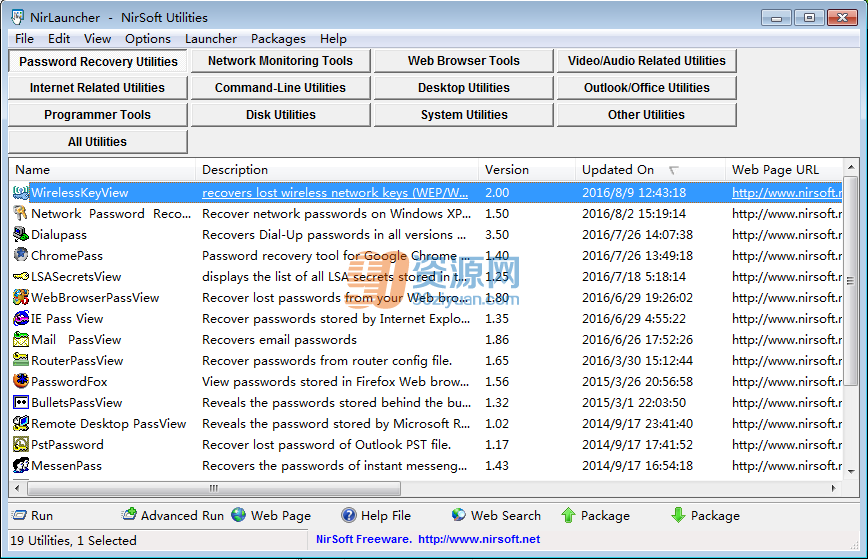The image size is (868, 560).
Task: Select Password Recovery Utilities category
Action: (98, 61)
